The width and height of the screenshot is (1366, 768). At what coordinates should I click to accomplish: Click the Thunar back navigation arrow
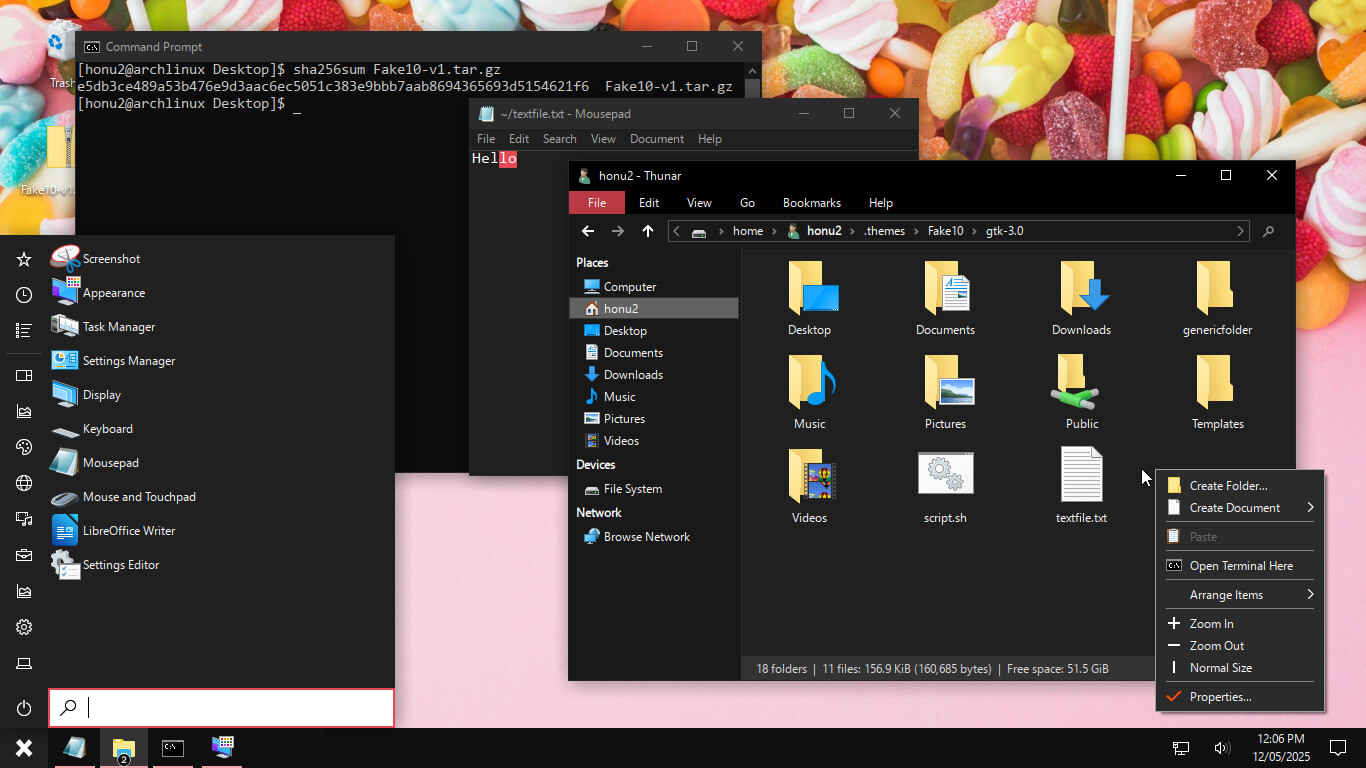coord(588,231)
